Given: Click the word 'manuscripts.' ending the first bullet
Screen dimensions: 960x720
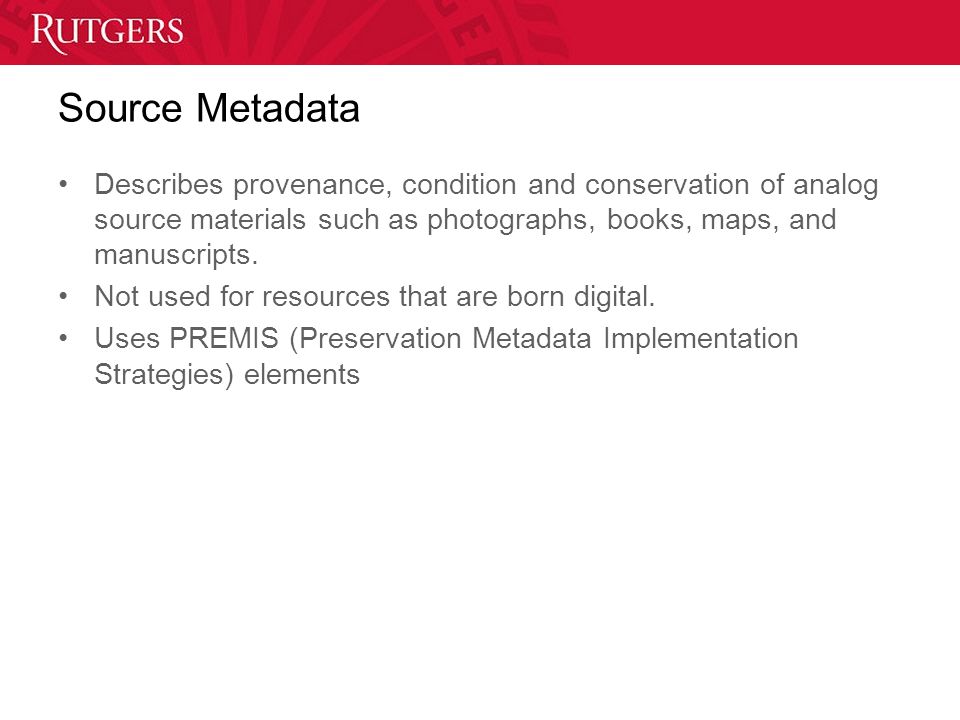Looking at the screenshot, I should [176, 255].
